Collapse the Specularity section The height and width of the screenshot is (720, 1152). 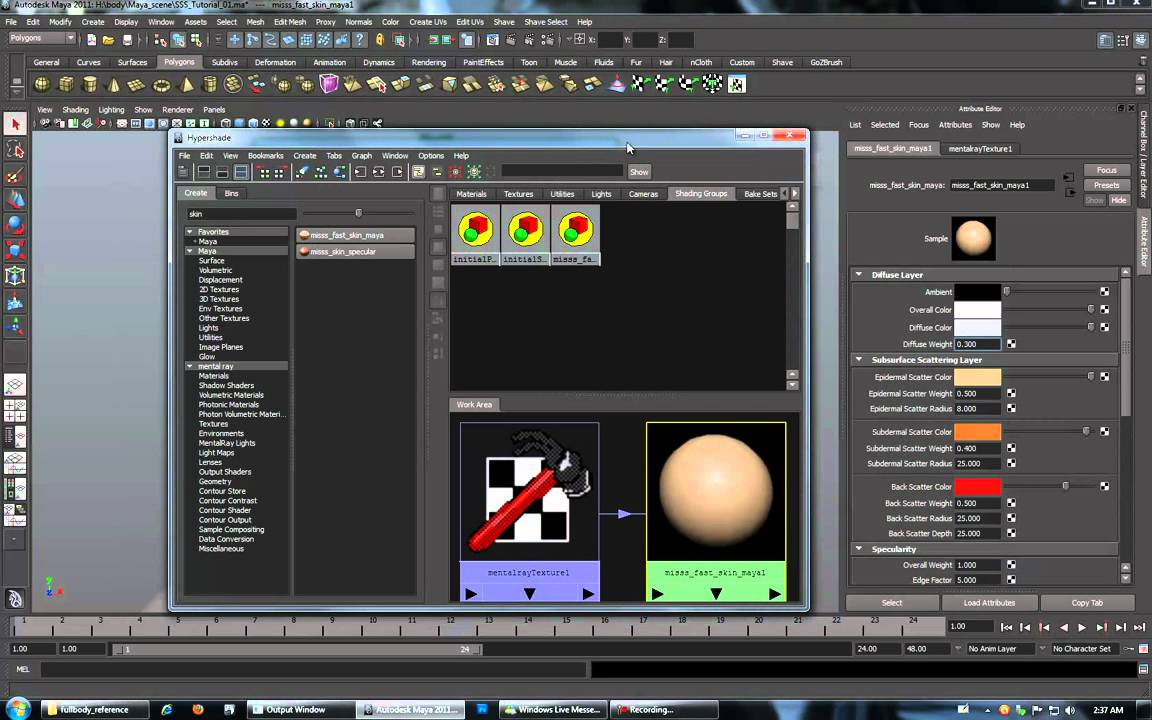(x=858, y=549)
